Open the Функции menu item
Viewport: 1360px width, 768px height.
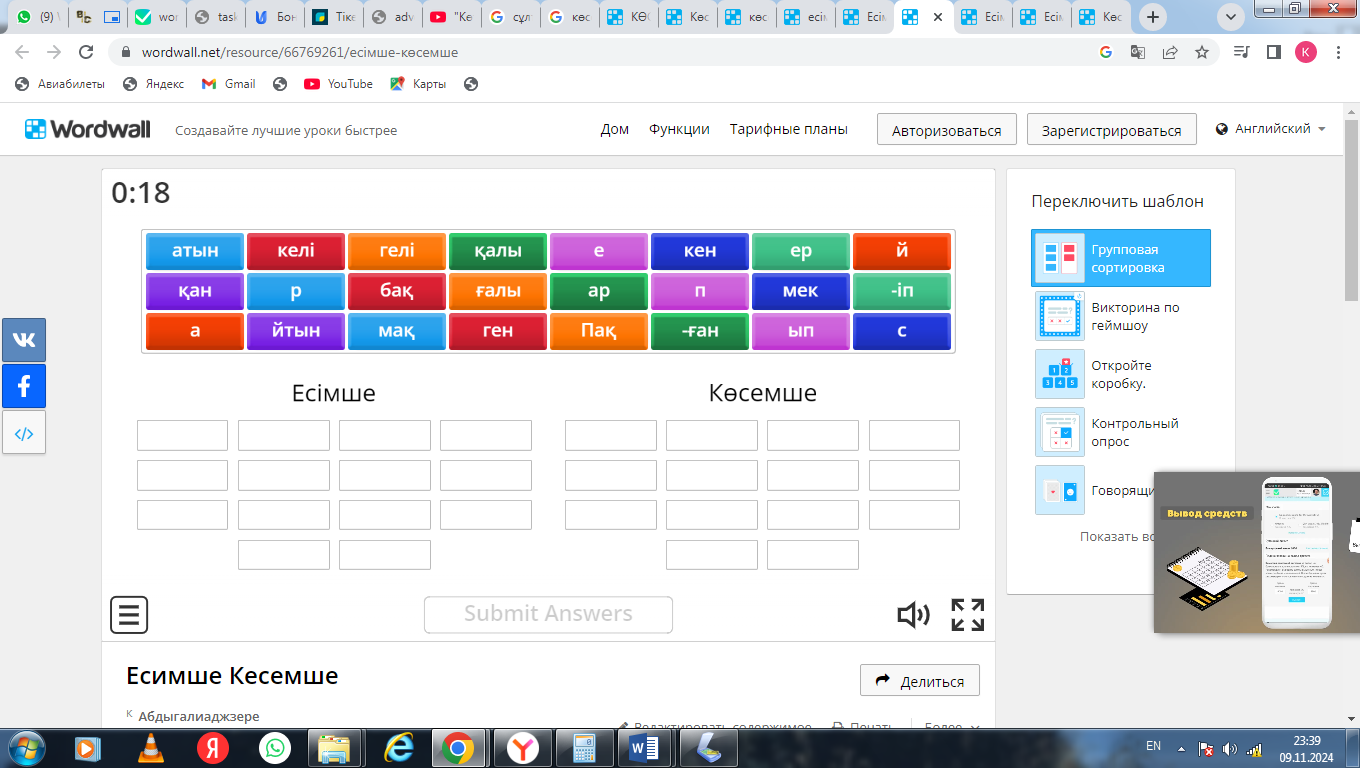[x=679, y=129]
